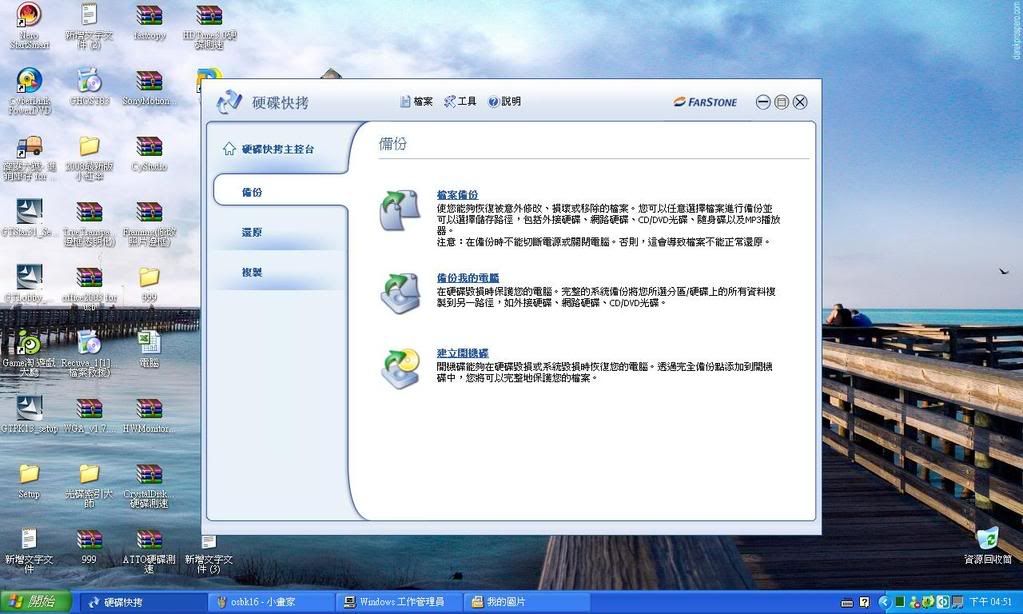Select the GHOST desktop icon
Viewport: 1023px width, 614px height.
pyautogui.click(x=89, y=87)
